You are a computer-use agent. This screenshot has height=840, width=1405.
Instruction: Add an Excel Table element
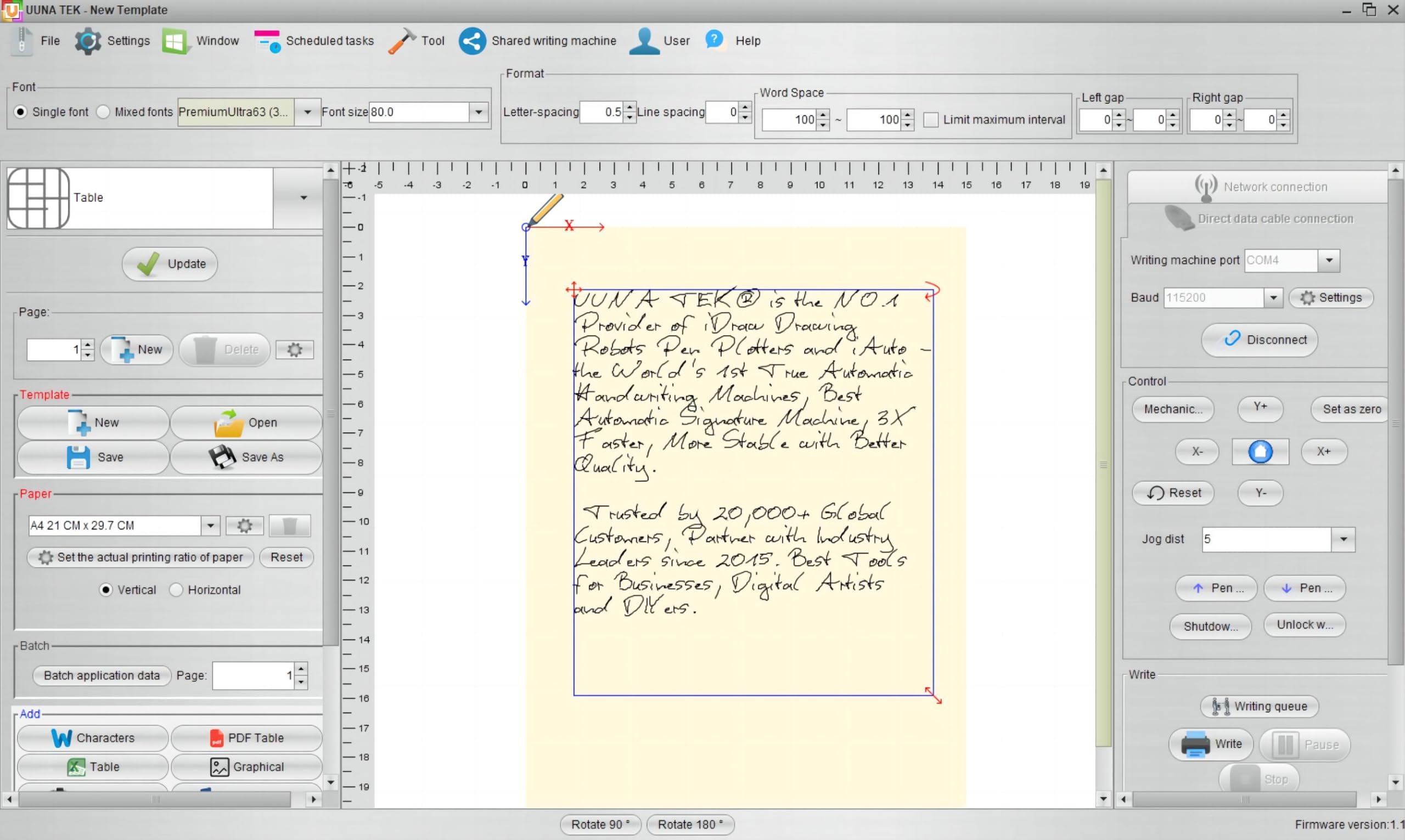[x=93, y=767]
